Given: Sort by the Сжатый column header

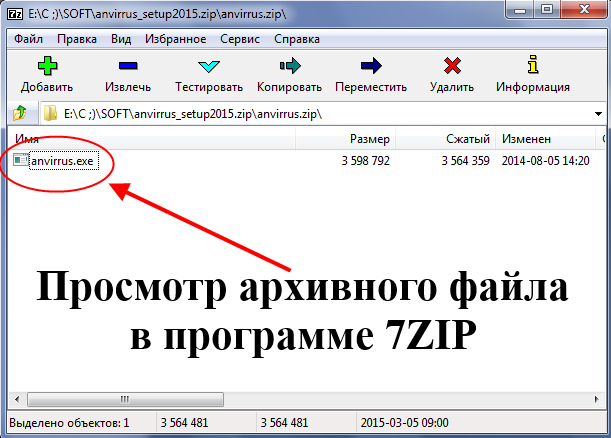Looking at the screenshot, I should pyautogui.click(x=446, y=139).
